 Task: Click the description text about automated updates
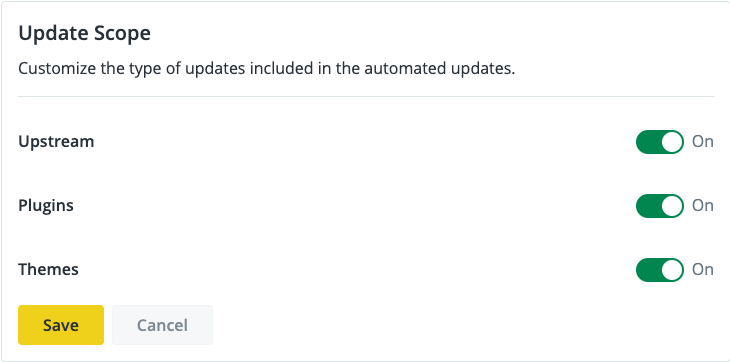click(267, 69)
